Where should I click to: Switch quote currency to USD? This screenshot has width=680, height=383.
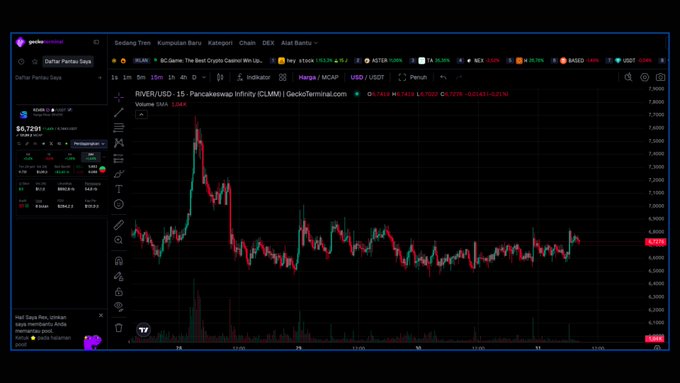coord(356,77)
